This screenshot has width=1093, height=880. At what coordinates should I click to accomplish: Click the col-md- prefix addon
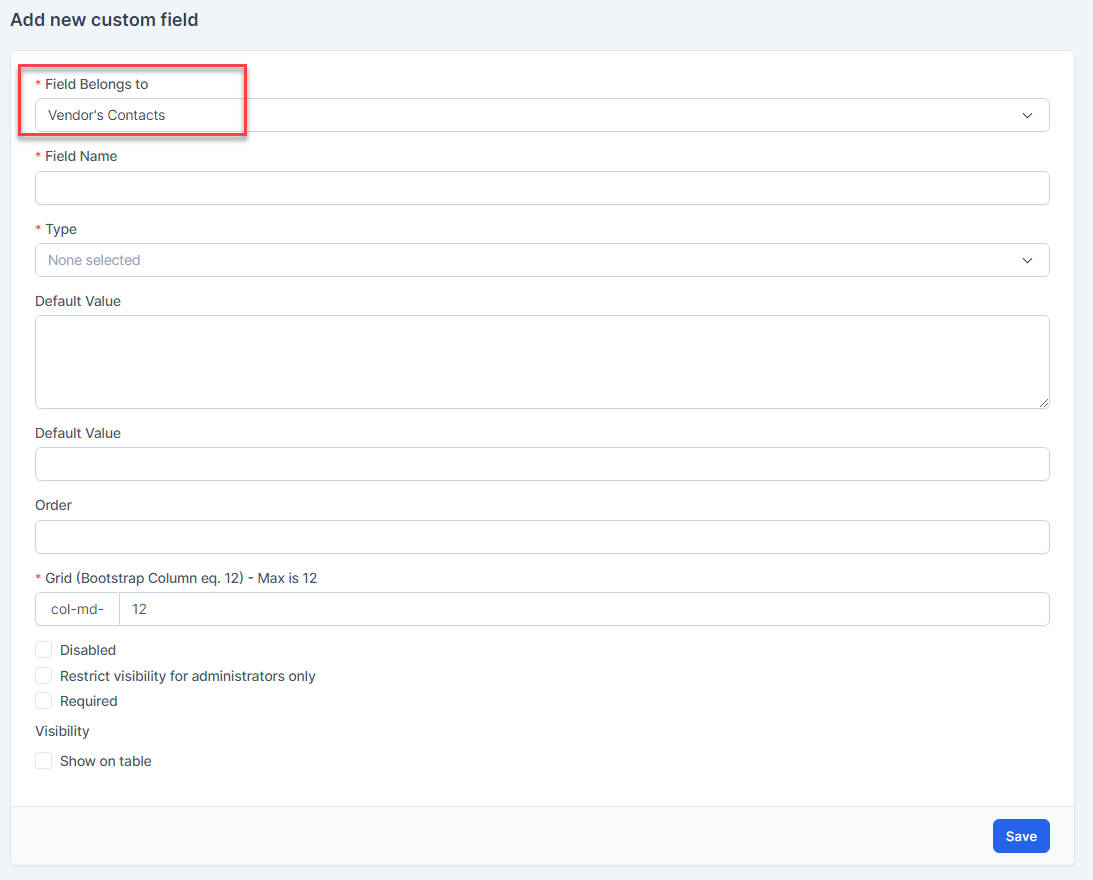tap(77, 609)
